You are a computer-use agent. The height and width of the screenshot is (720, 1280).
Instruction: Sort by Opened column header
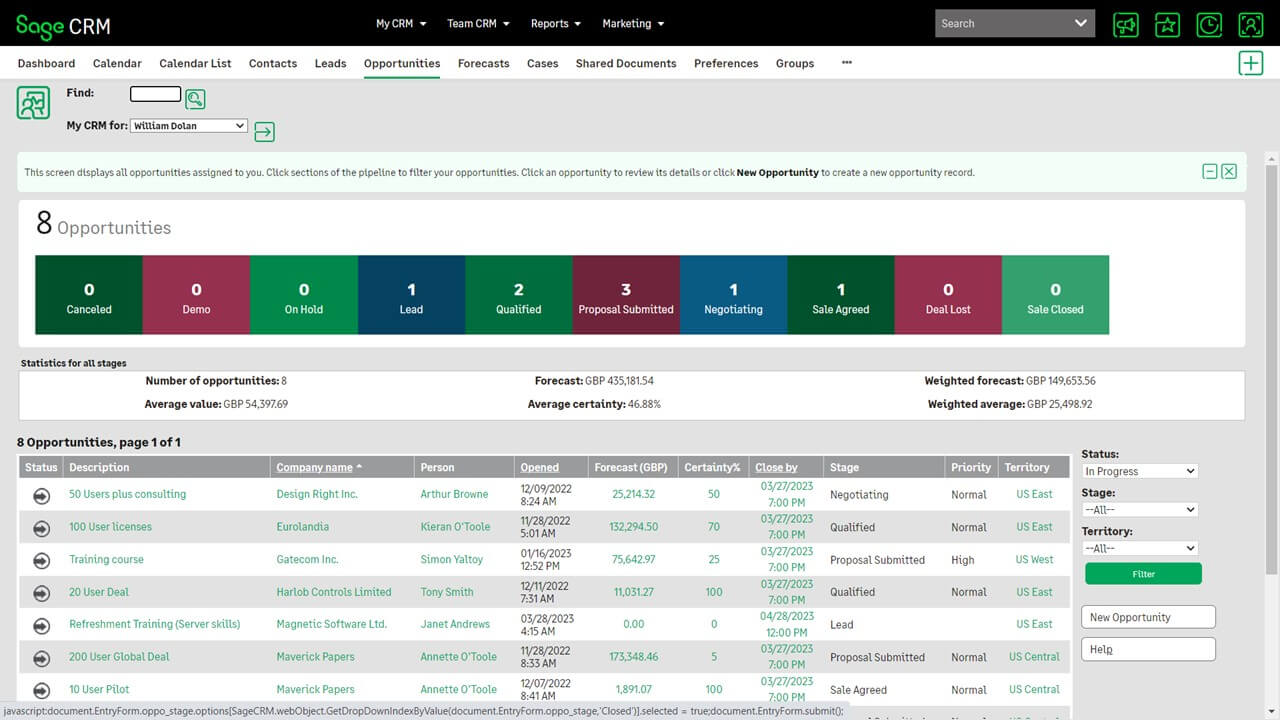tap(540, 467)
